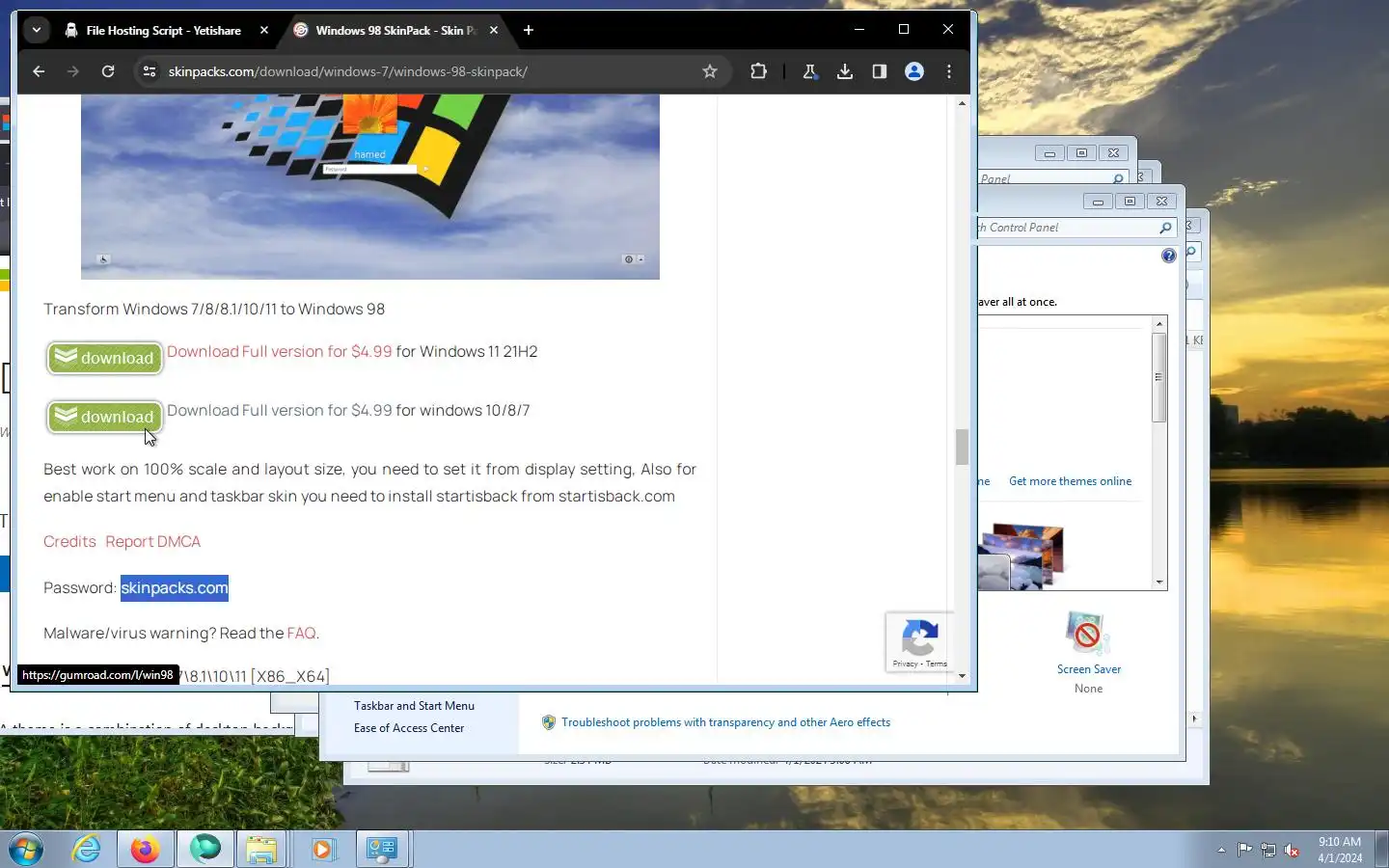Viewport: 1389px width, 868px height.
Task: Click themes list scroll down arrow
Action: coord(1159,583)
